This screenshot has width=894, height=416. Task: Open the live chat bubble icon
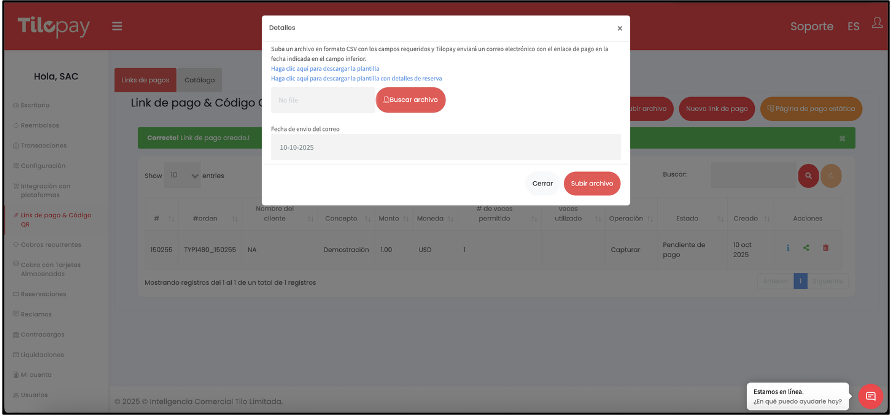tap(870, 396)
